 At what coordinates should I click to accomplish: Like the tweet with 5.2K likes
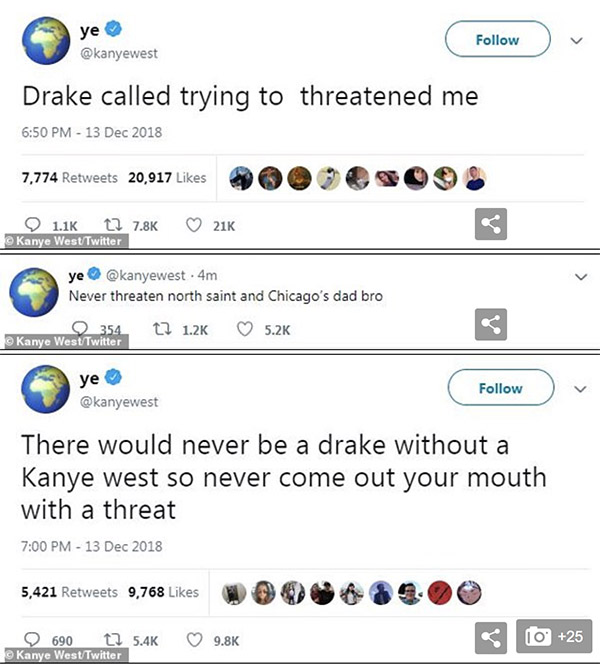click(245, 329)
